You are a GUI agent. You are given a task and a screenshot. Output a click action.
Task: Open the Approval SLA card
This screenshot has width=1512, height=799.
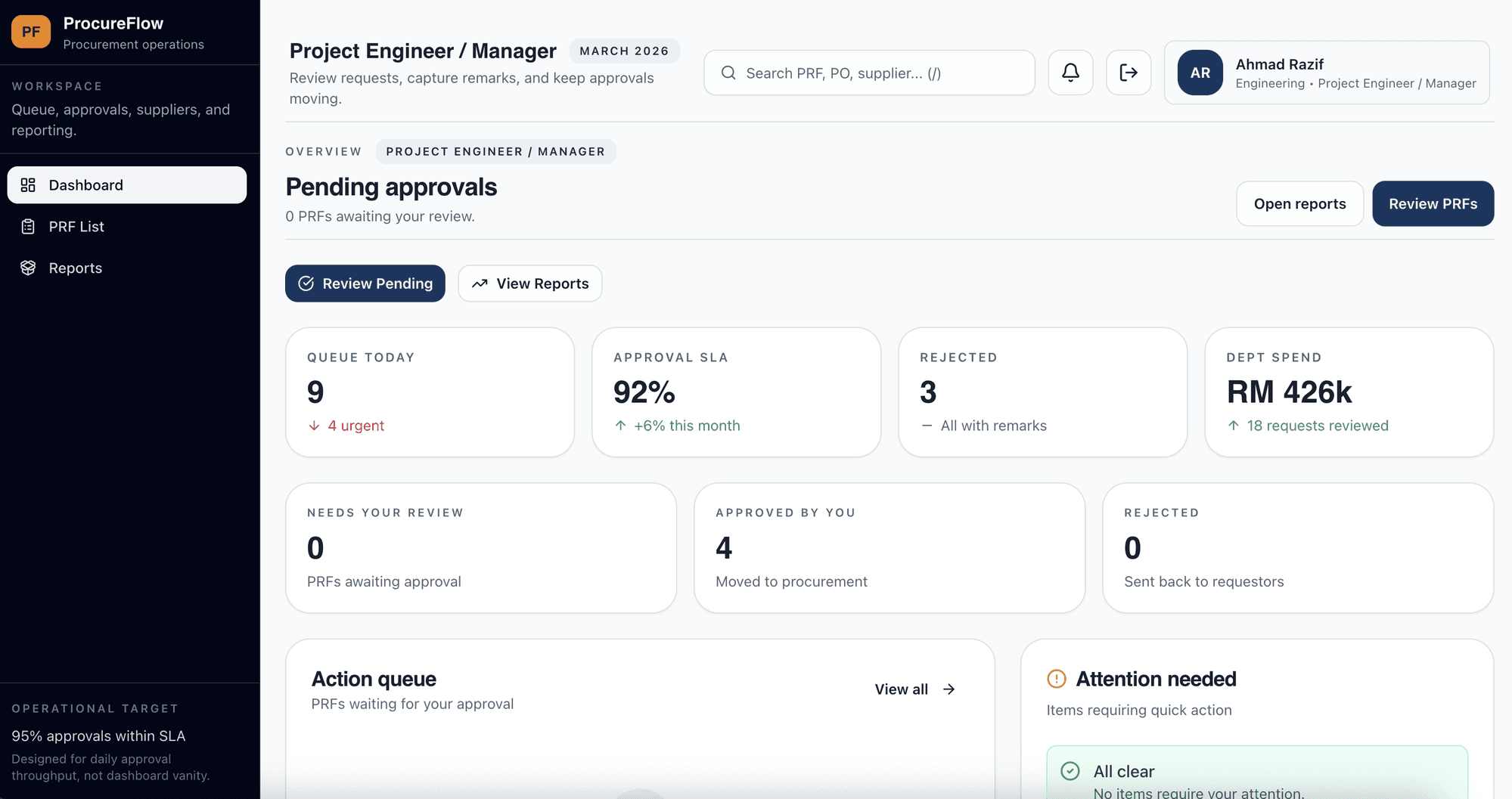click(736, 392)
